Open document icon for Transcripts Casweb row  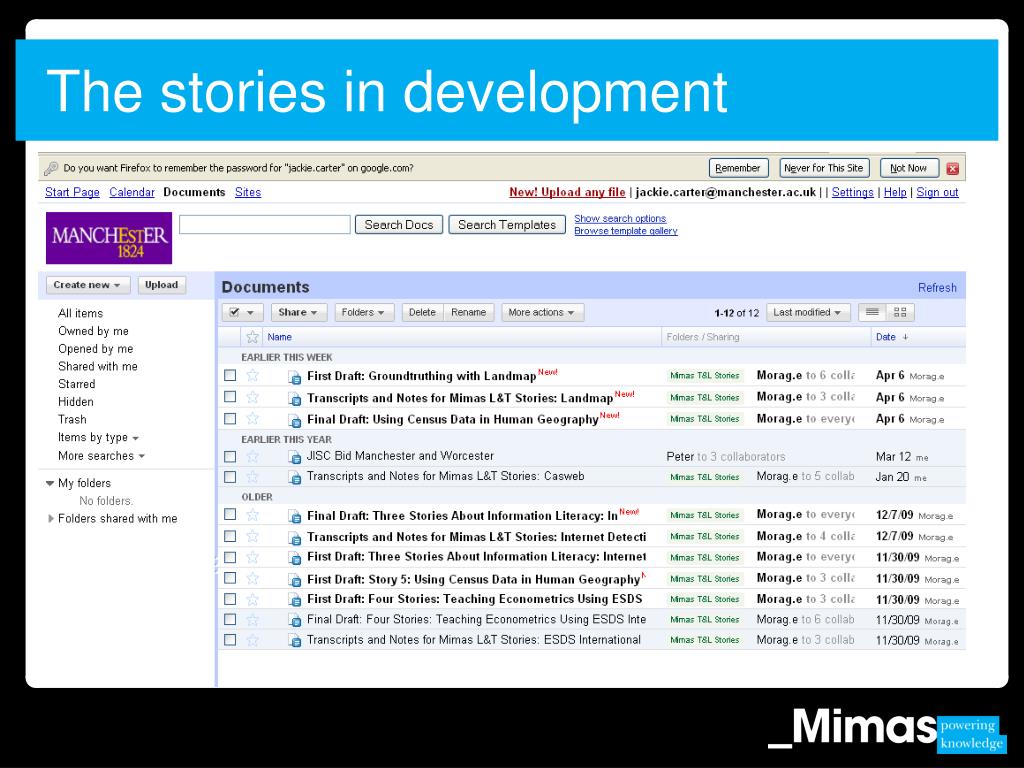(295, 477)
